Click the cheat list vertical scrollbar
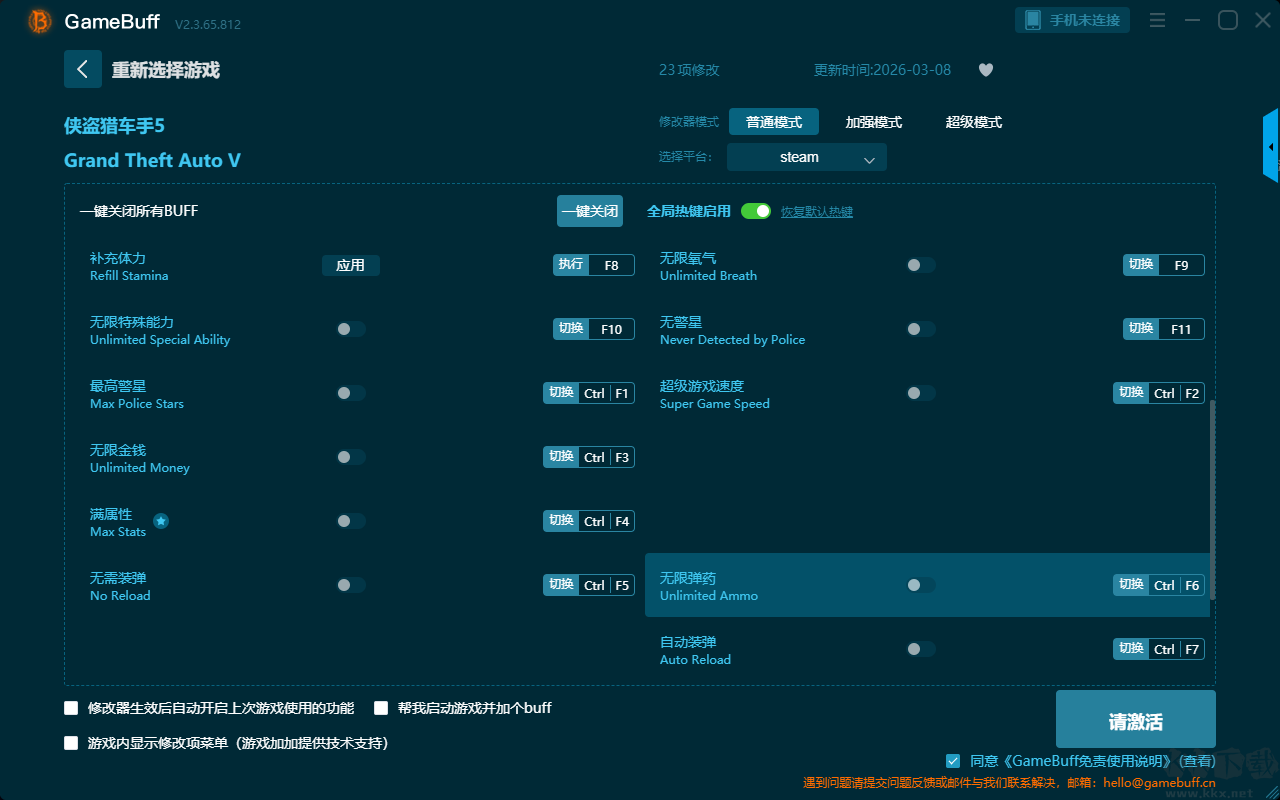 coord(1213,500)
